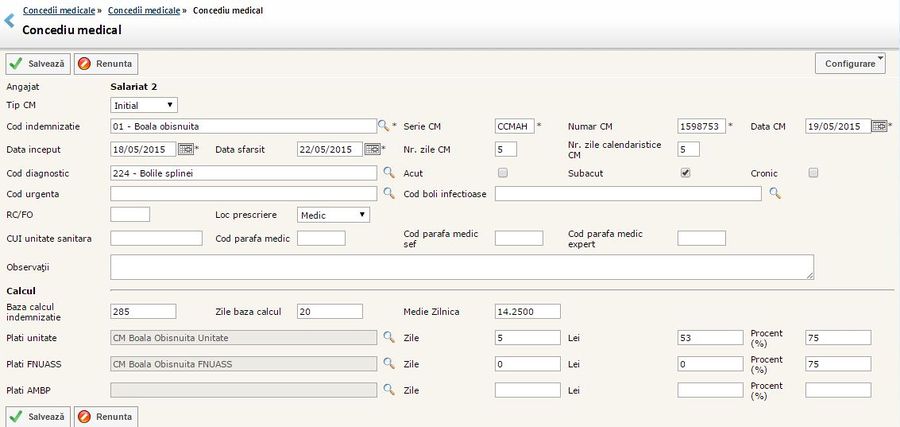
Task: Search Cod boli infectioase lookup icon
Action: 774,193
